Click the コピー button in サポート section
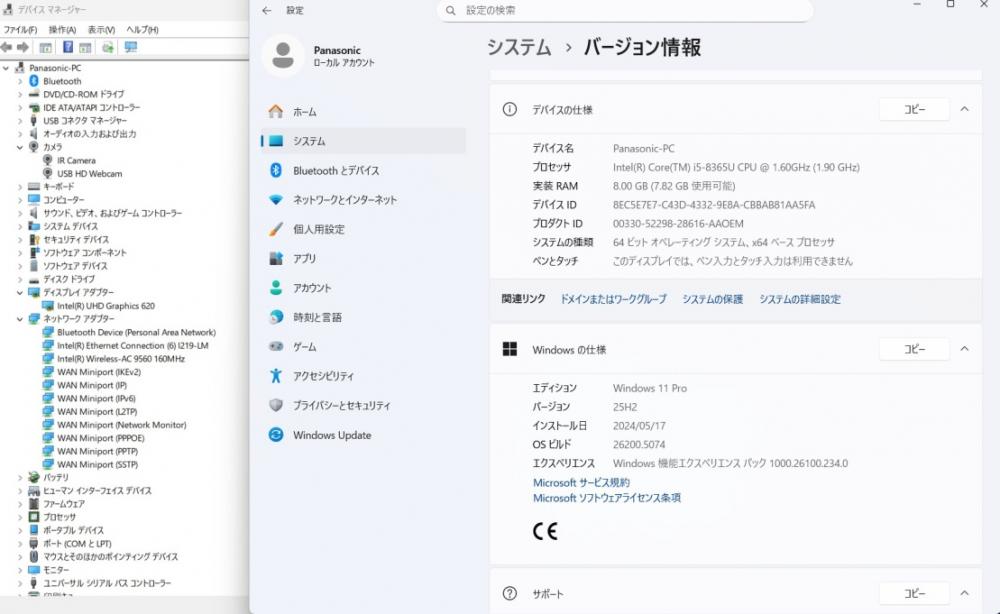 (x=914, y=593)
